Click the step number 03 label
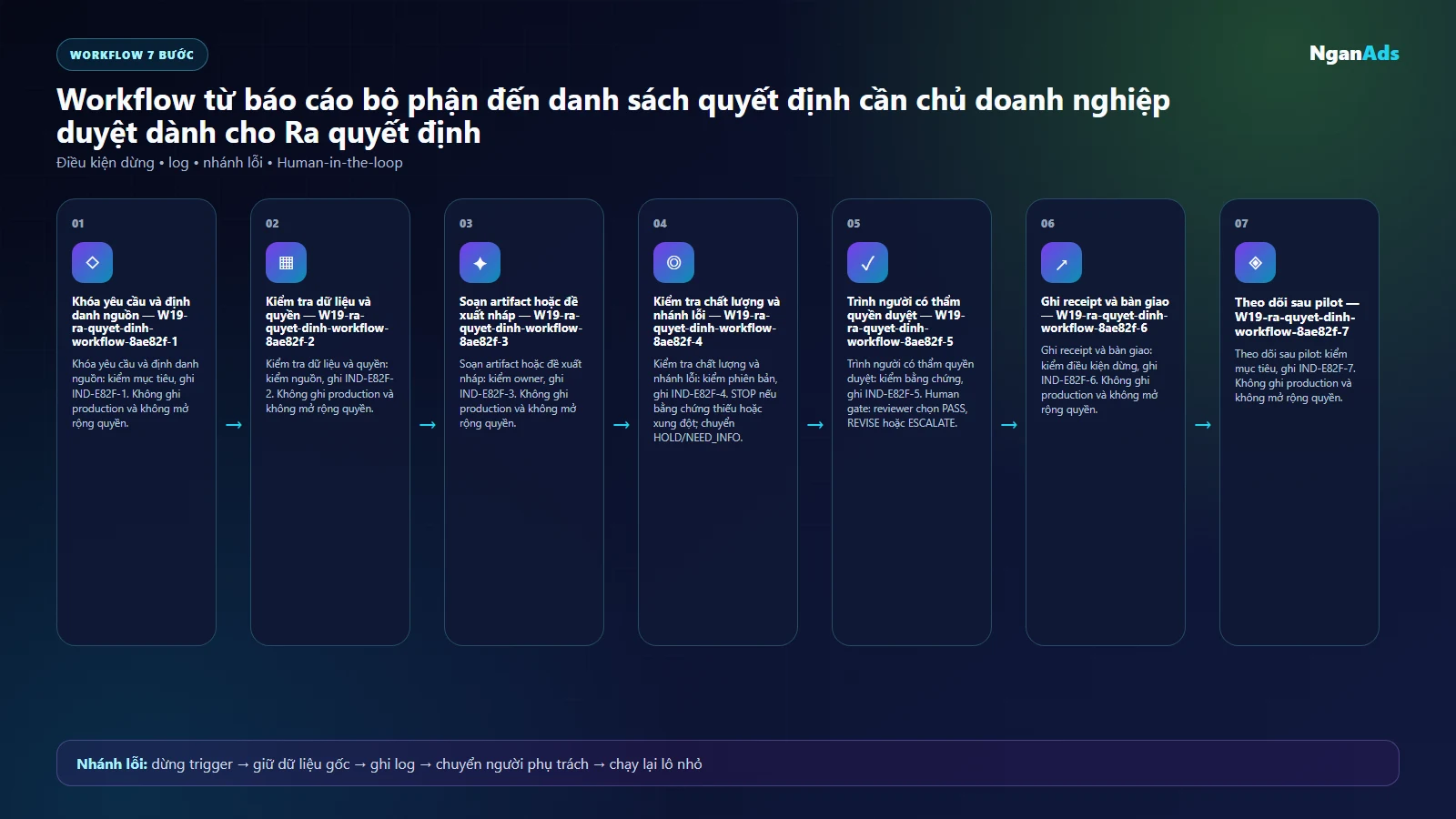 (466, 223)
